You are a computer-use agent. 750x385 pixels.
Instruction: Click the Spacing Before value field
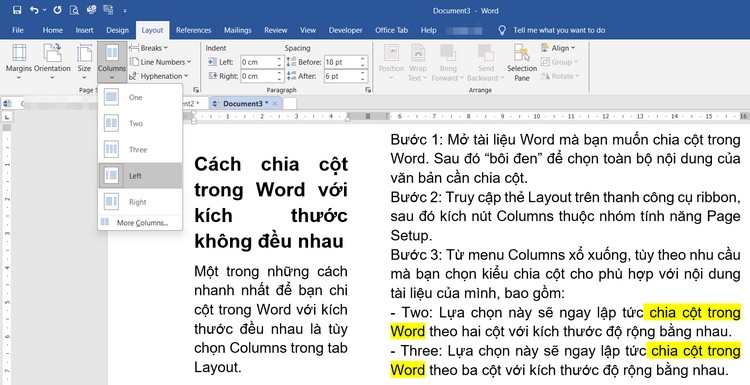tap(341, 62)
